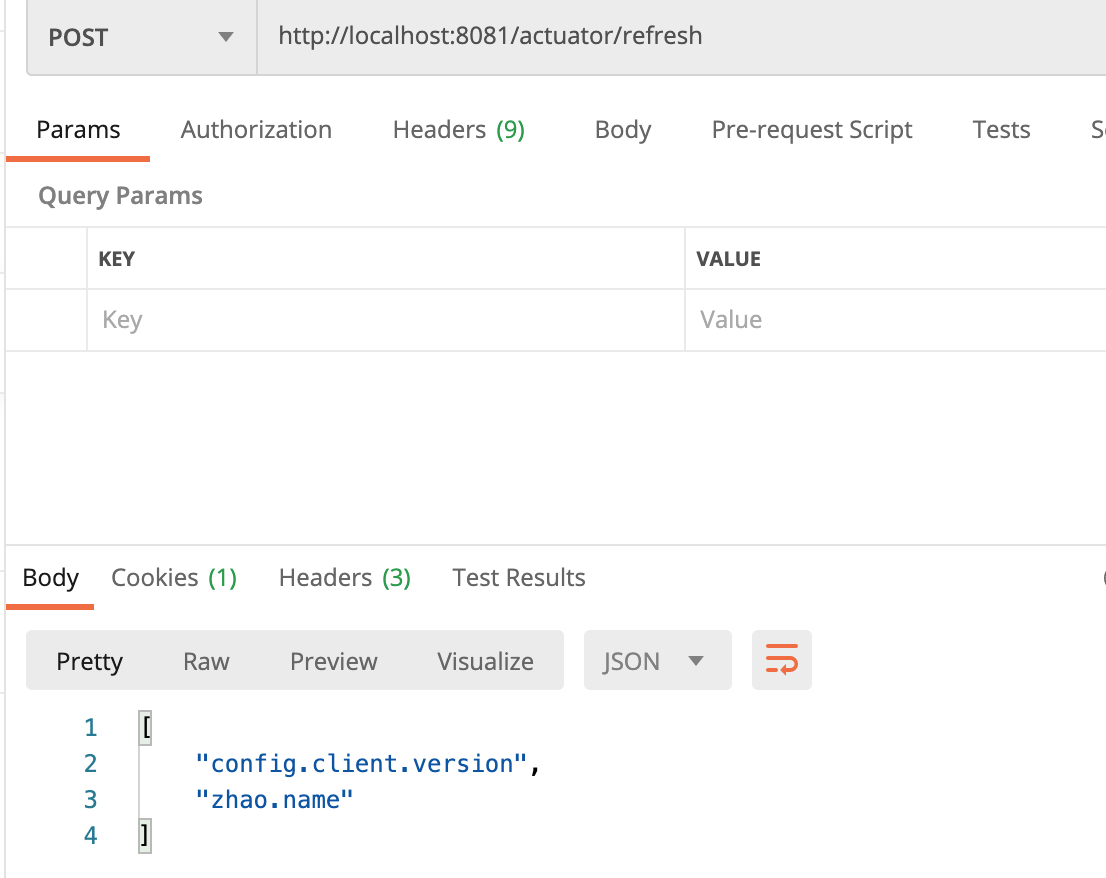The width and height of the screenshot is (1106, 878).
Task: Open the response Headers (3) tab
Action: pos(344,578)
